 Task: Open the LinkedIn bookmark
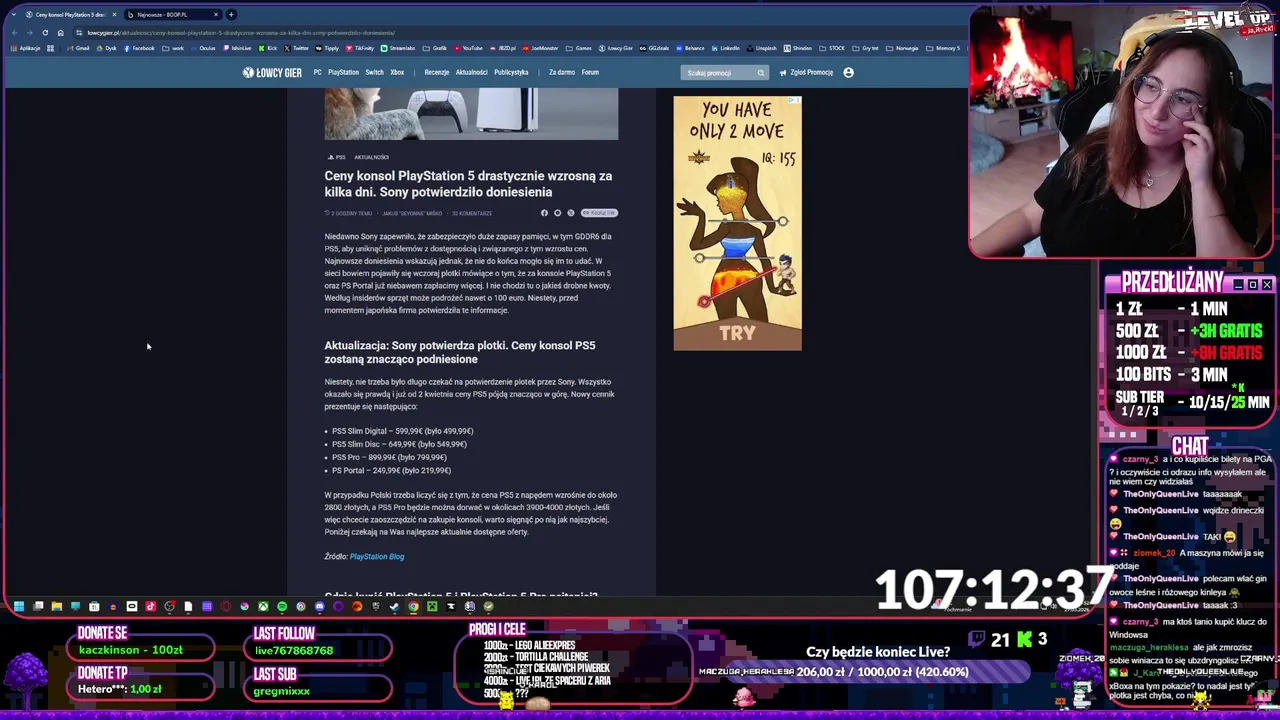click(x=725, y=48)
